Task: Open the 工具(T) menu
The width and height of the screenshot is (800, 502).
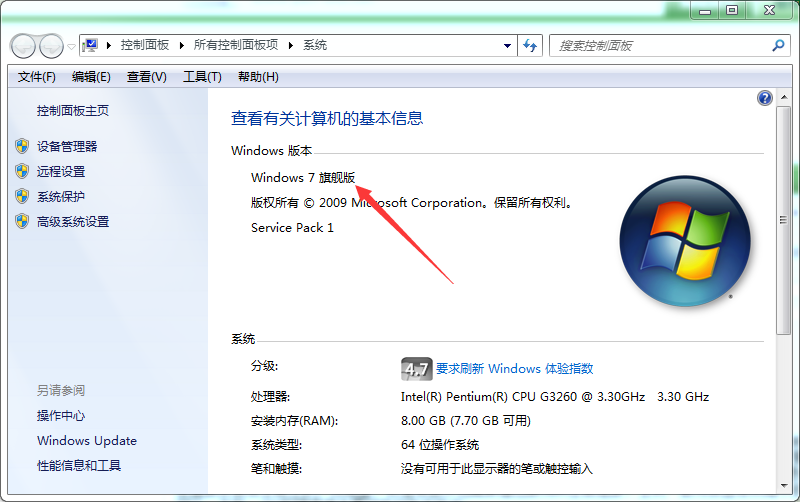Action: pos(201,77)
